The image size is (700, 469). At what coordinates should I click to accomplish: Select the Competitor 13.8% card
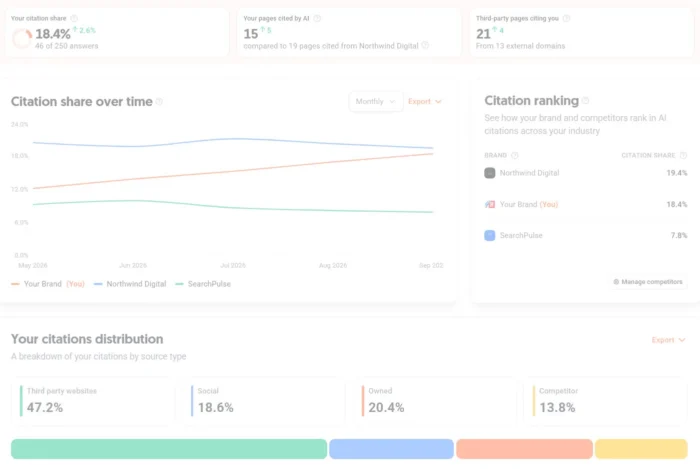click(606, 401)
